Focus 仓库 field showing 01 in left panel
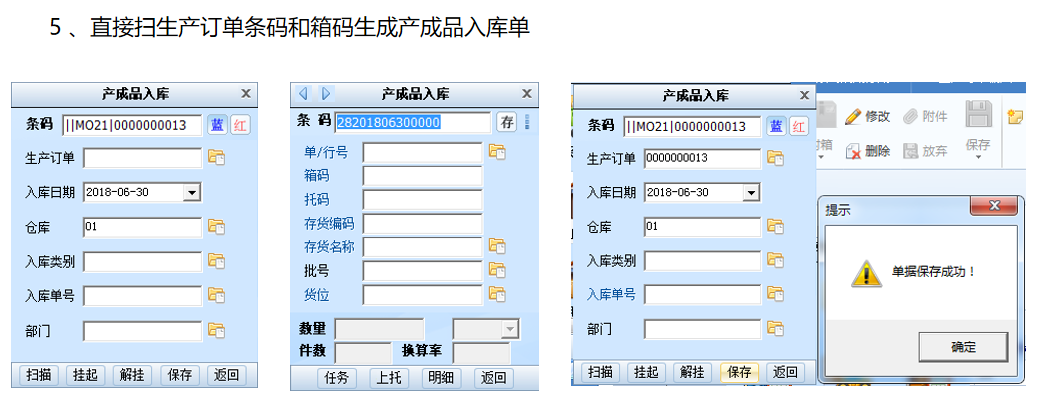This screenshot has height=399, width=1038. click(x=142, y=227)
